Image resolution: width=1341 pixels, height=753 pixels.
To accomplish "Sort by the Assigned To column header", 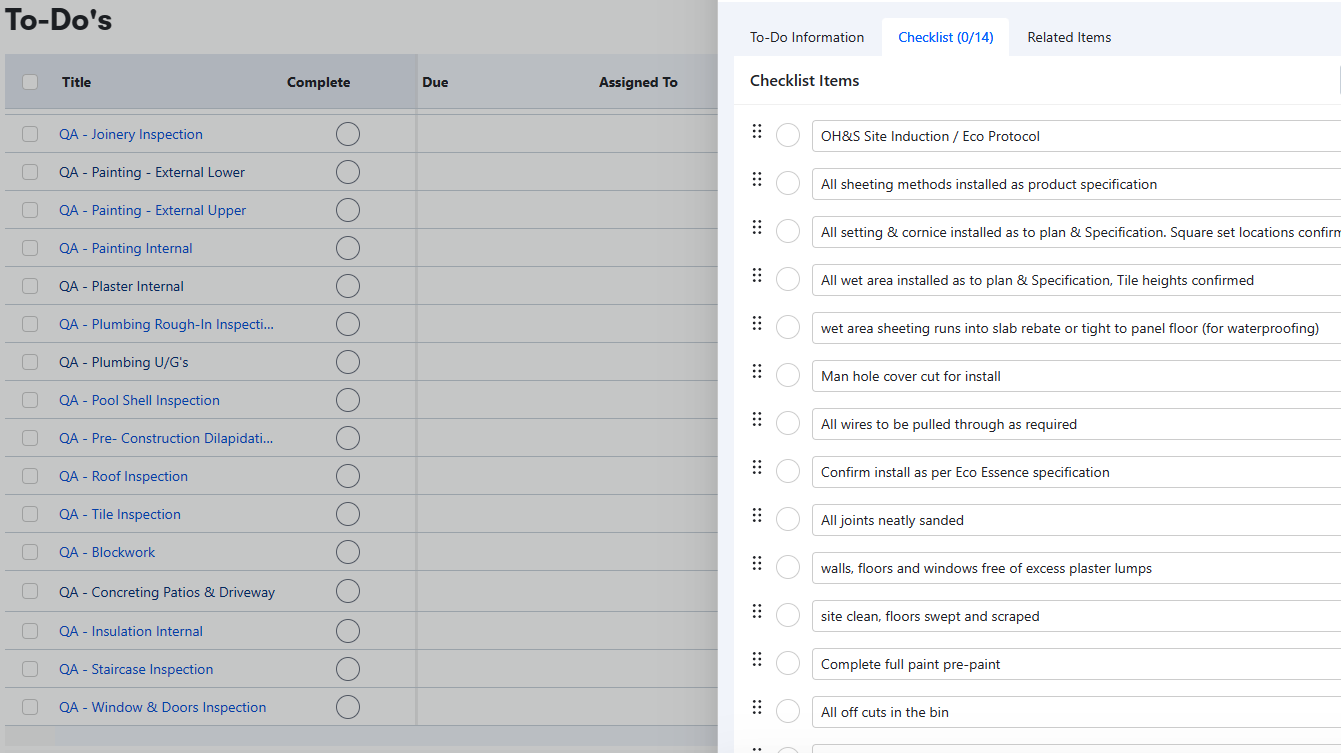I will click(638, 82).
